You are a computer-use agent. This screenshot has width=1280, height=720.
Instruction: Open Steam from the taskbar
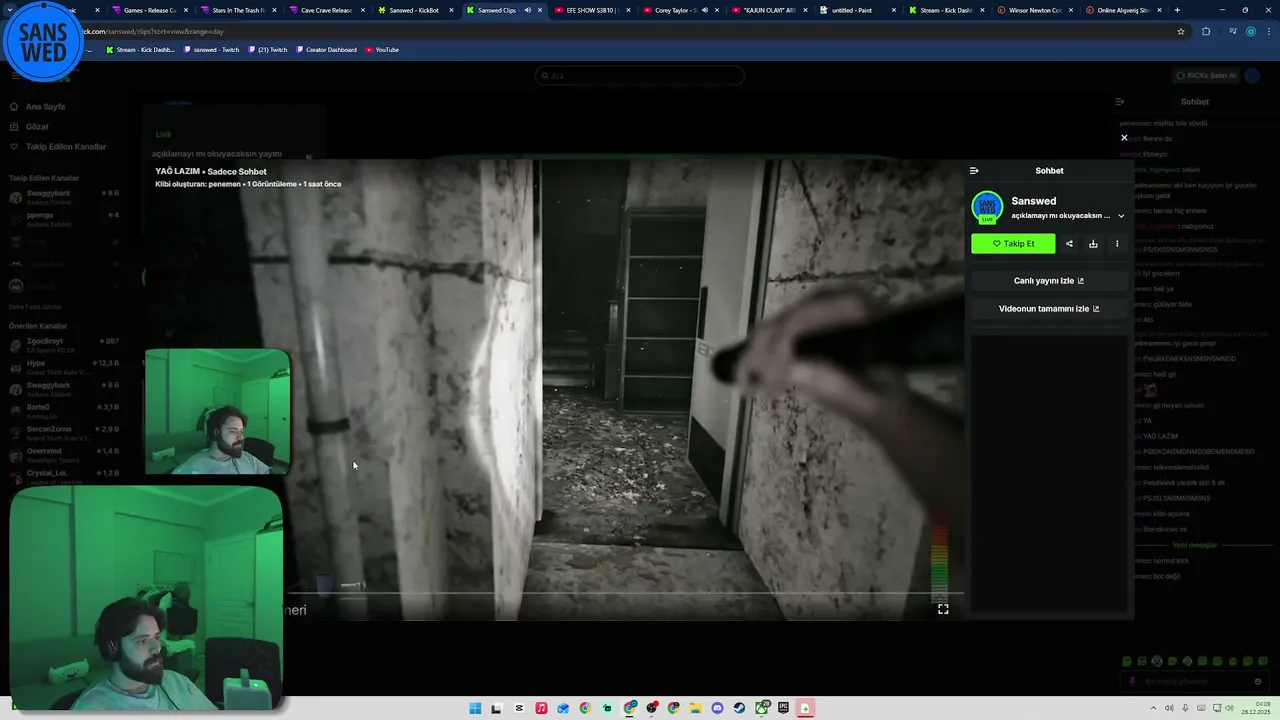(739, 708)
